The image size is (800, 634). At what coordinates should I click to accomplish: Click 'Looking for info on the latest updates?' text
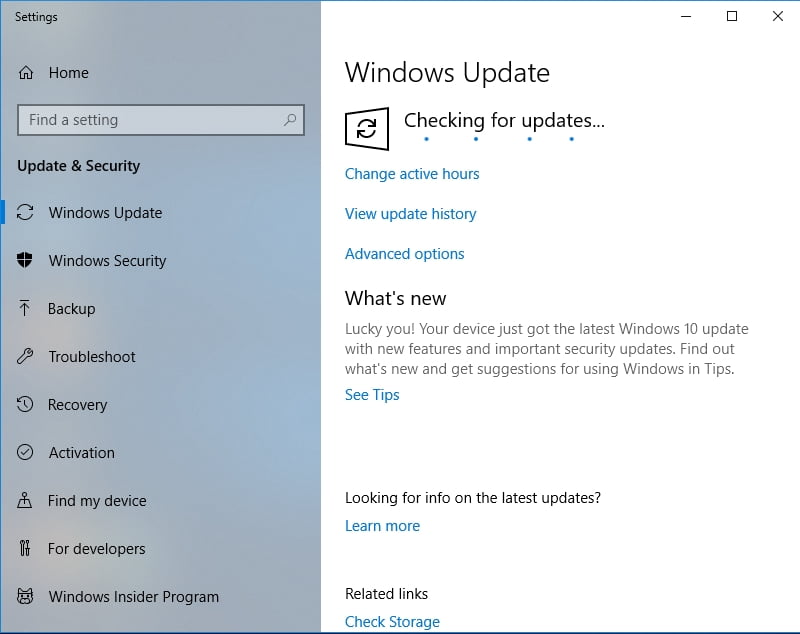(x=473, y=498)
